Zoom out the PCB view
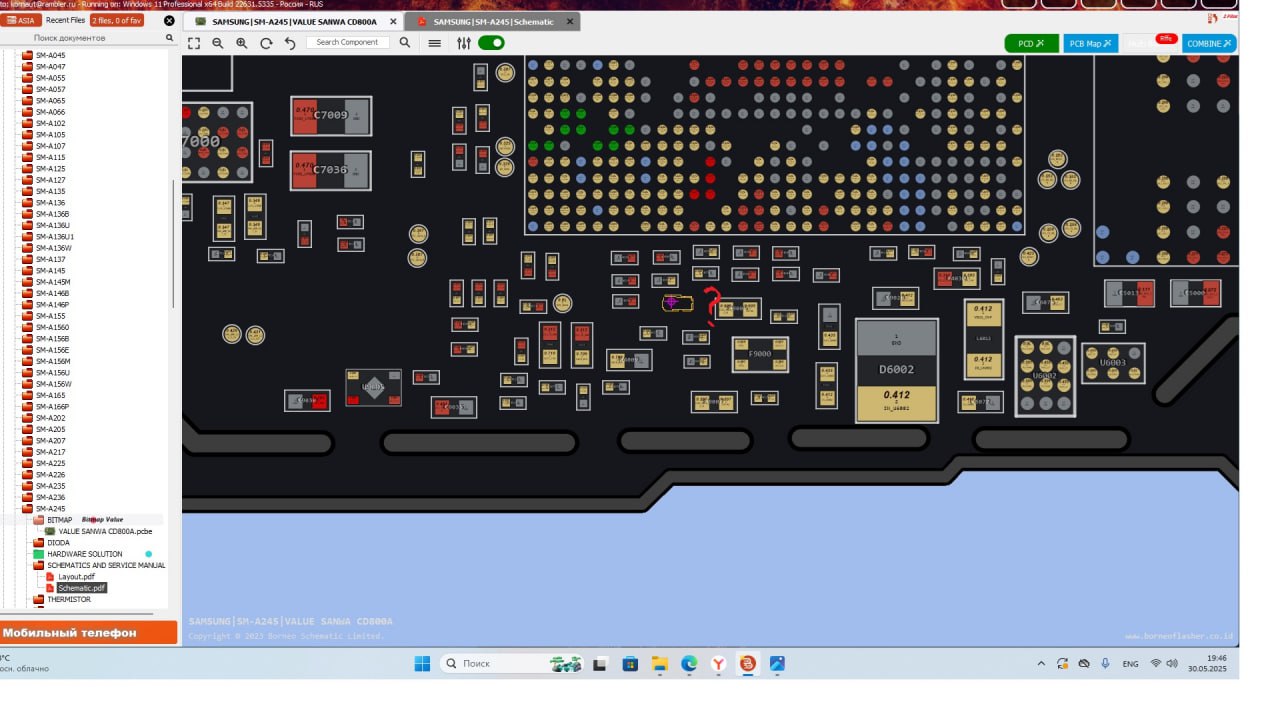This screenshot has height=720, width=1280. (218, 43)
